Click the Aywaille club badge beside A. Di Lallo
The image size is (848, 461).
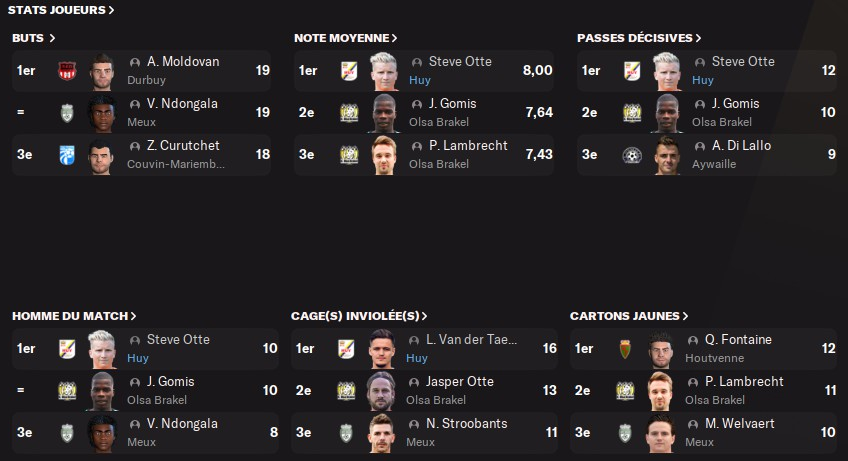632,155
